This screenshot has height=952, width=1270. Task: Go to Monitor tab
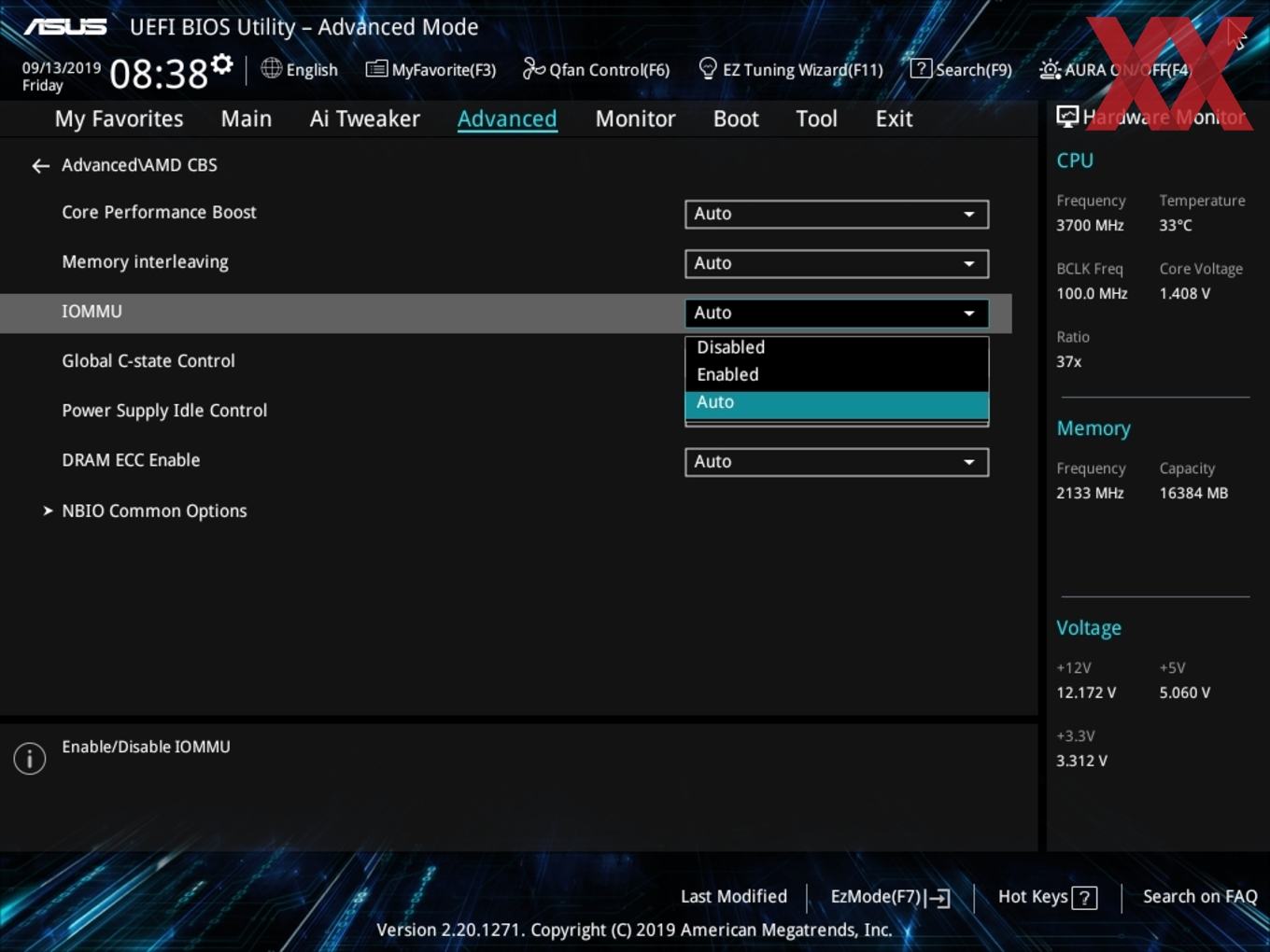point(635,119)
